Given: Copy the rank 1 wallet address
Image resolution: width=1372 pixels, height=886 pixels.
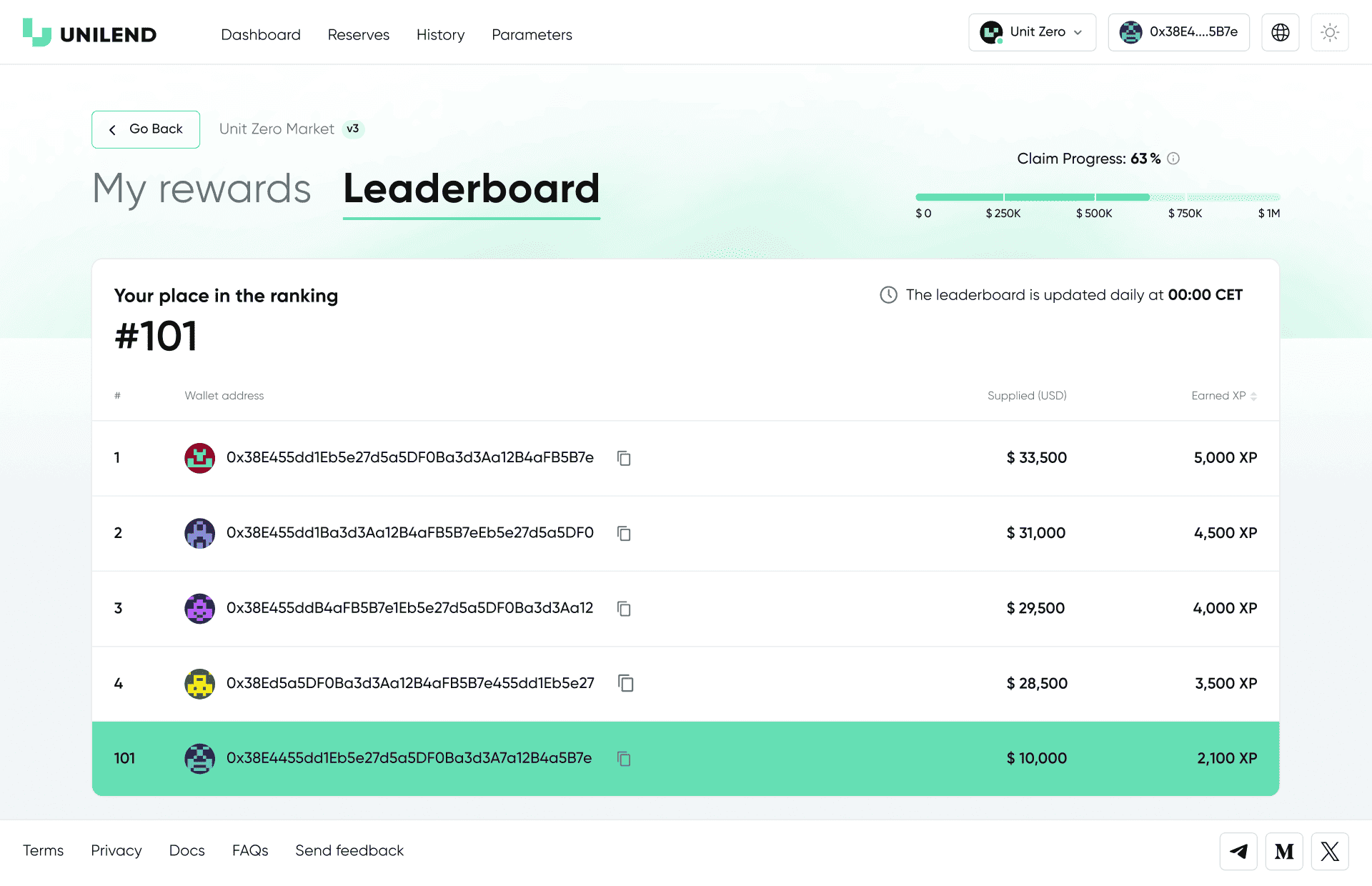Looking at the screenshot, I should pyautogui.click(x=624, y=458).
